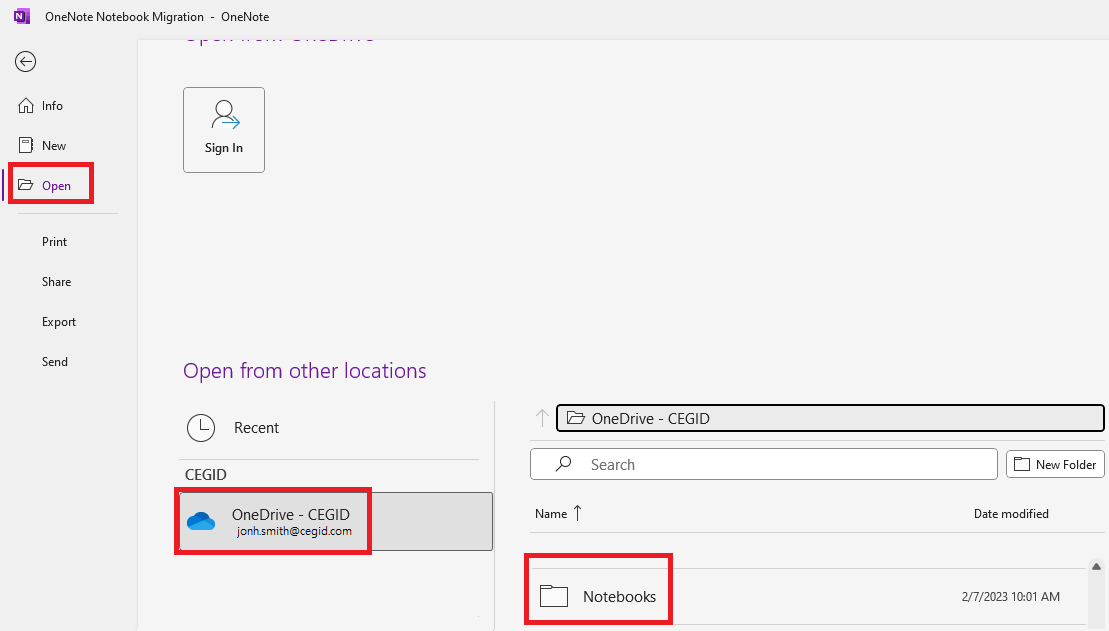Open the Notebooks folder
The width and height of the screenshot is (1109, 631).
pos(806,596)
